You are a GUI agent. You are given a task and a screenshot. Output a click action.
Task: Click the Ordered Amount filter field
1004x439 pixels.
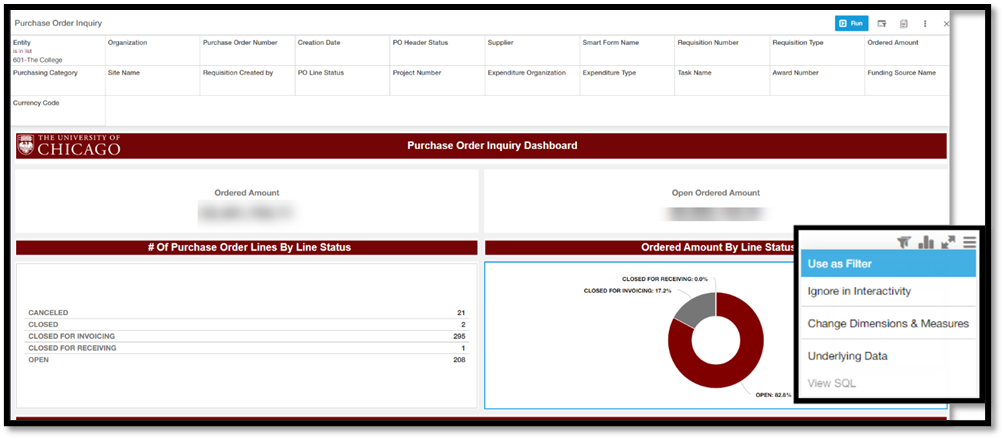click(x=907, y=51)
